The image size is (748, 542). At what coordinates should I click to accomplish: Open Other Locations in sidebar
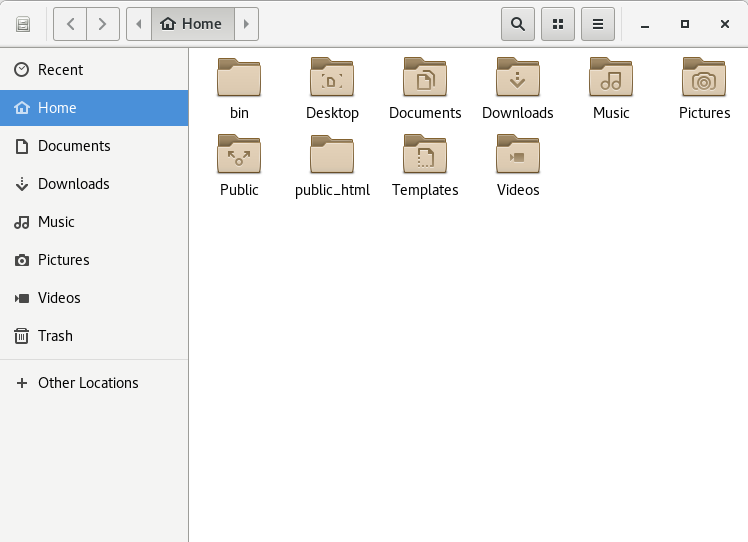pyautogui.click(x=88, y=383)
